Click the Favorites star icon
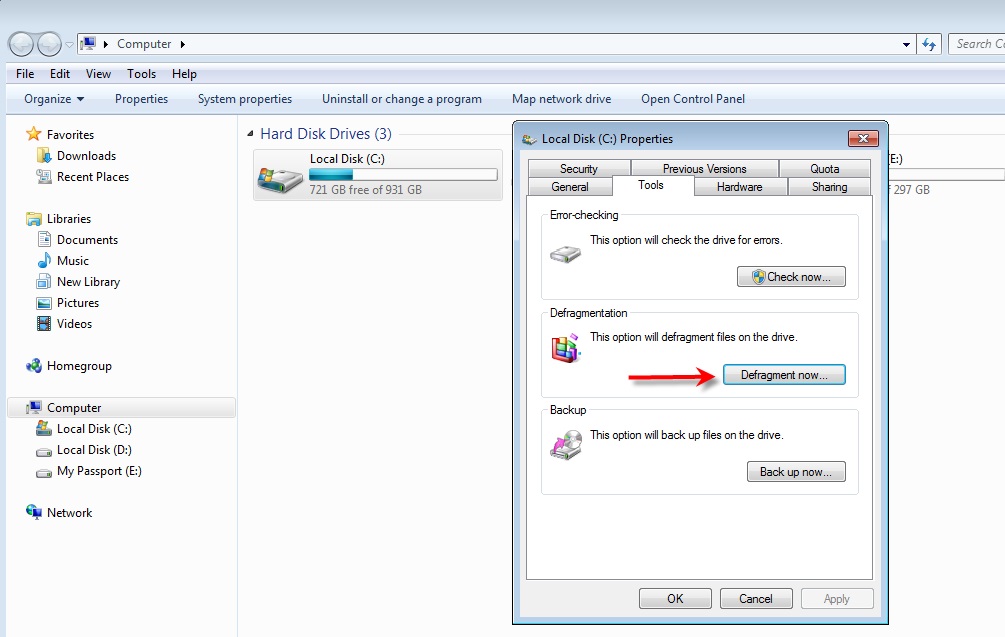The image size is (1005, 637). [x=33, y=134]
